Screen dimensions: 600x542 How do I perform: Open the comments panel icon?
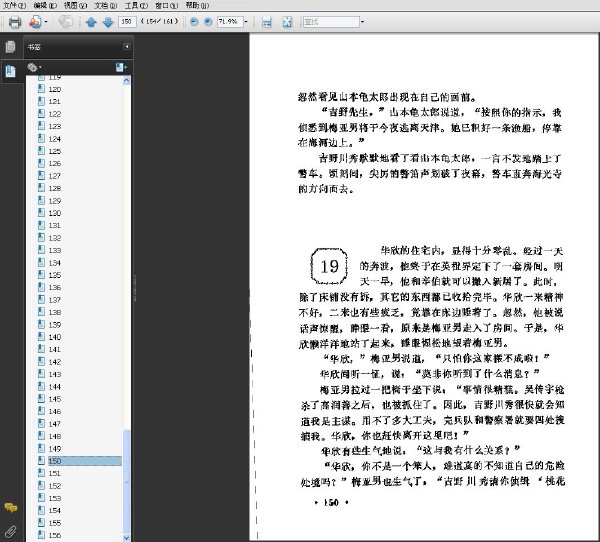pyautogui.click(x=11, y=508)
